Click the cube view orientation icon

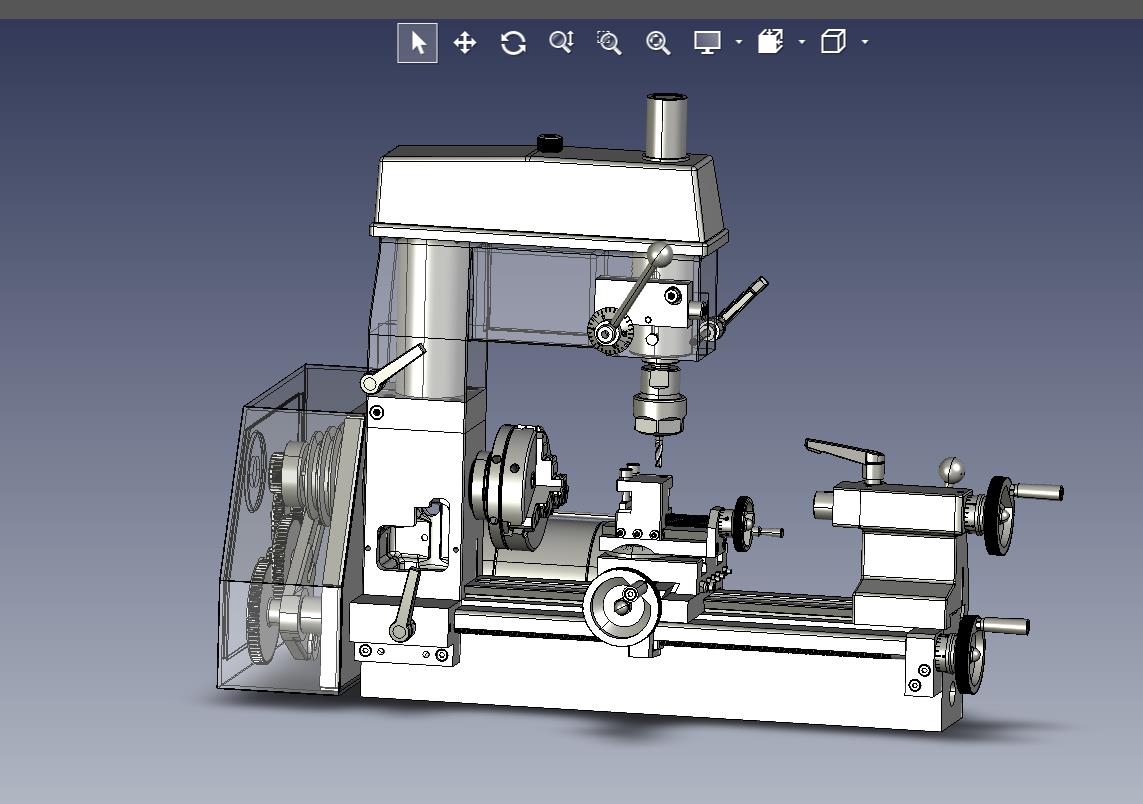pos(833,42)
